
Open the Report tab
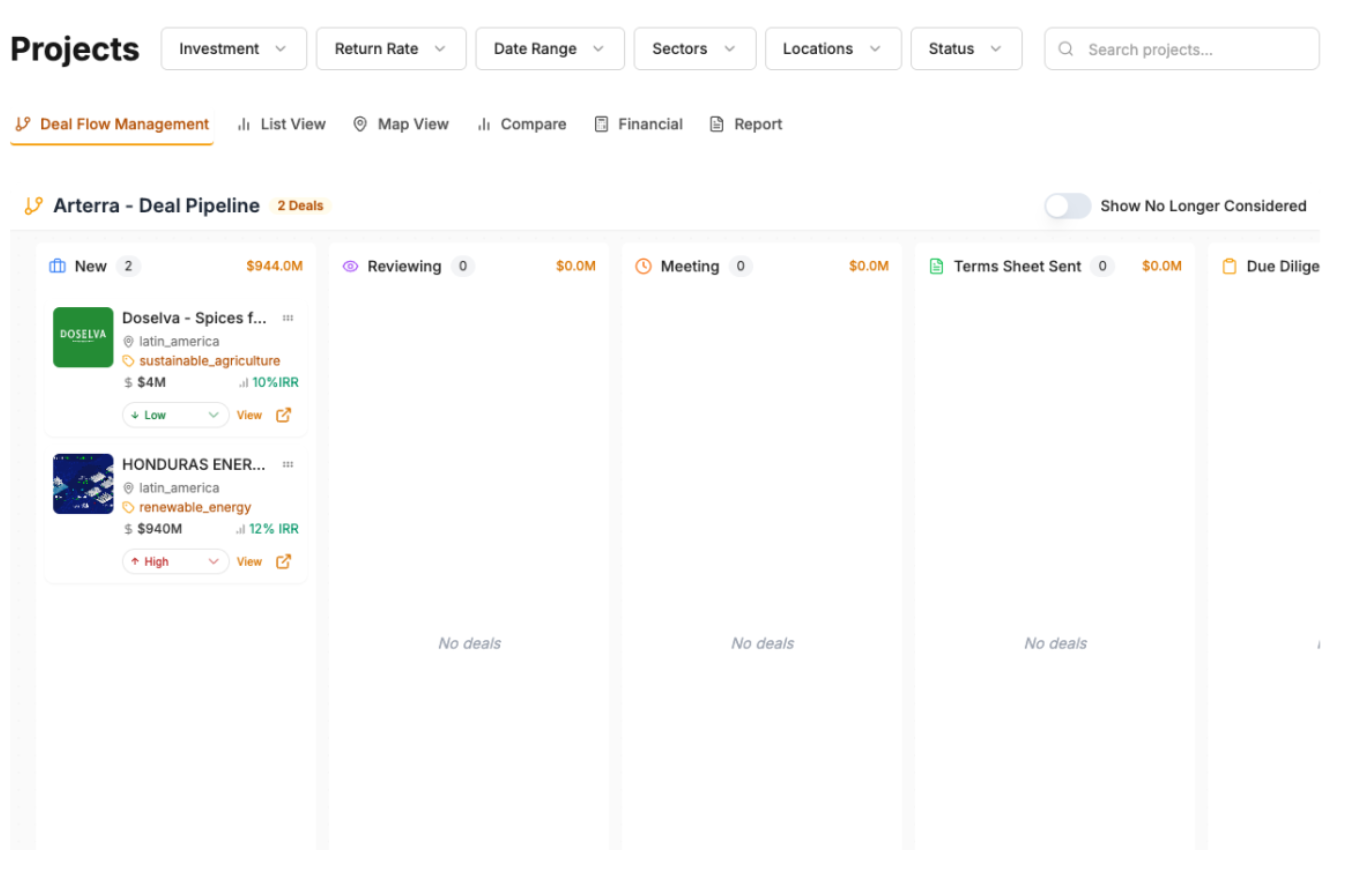pyautogui.click(x=745, y=125)
